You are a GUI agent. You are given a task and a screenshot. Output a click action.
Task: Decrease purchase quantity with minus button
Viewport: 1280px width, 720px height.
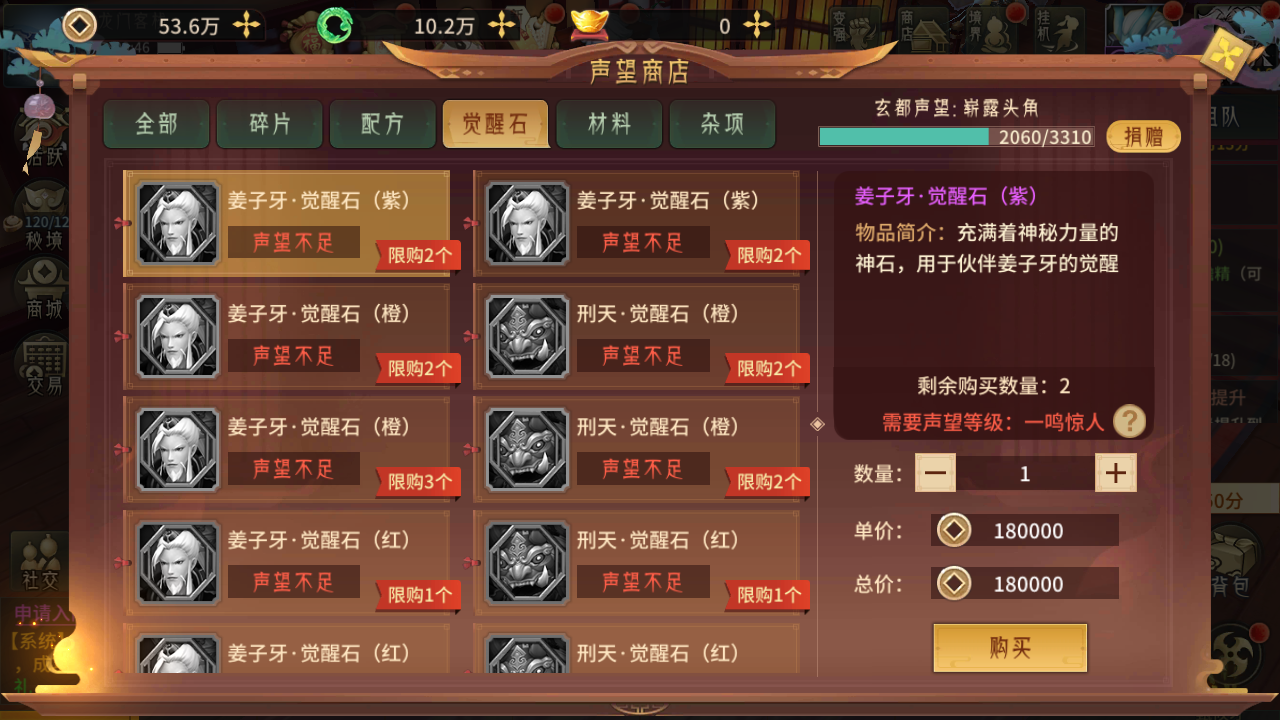(x=935, y=473)
